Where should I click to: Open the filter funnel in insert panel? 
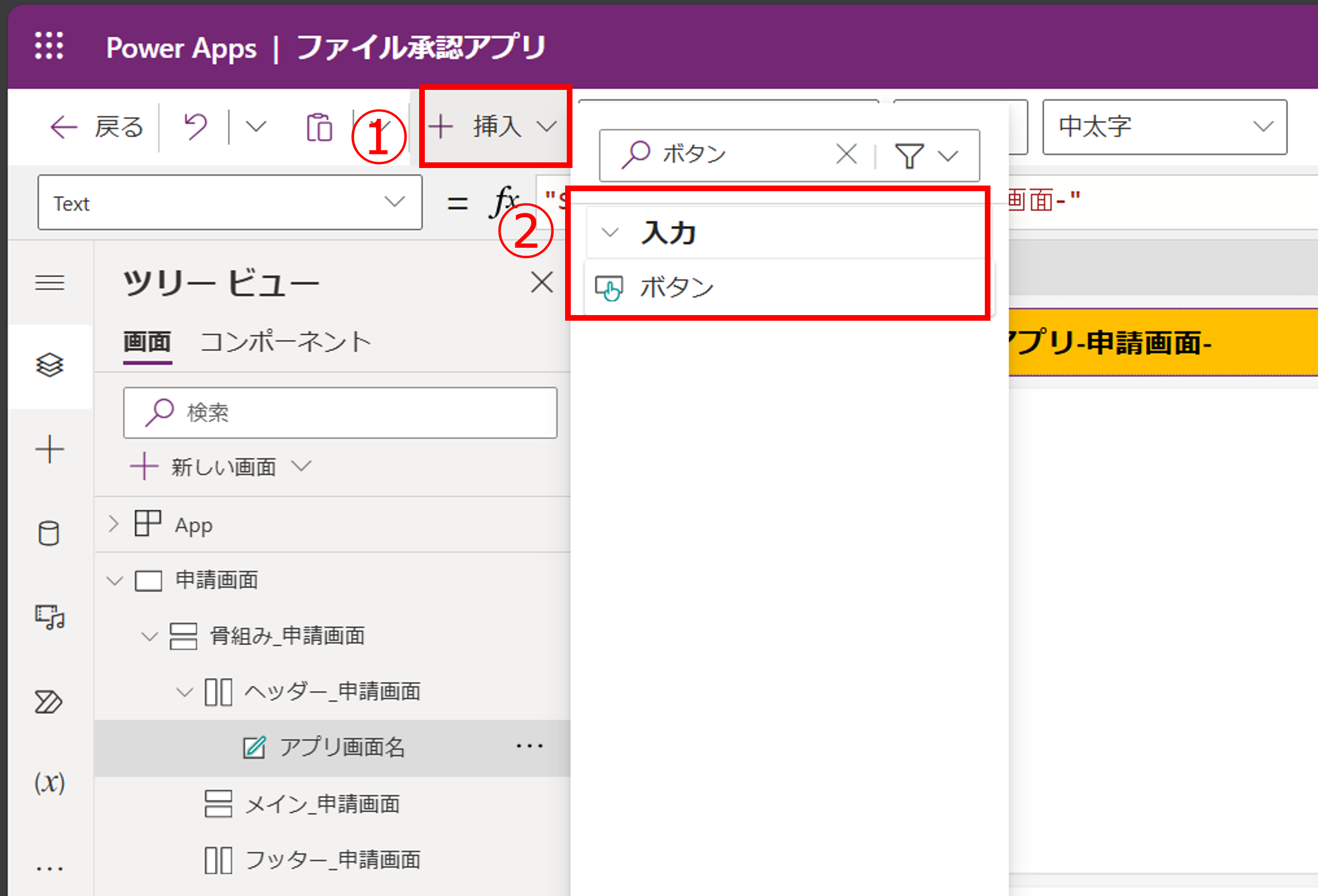(x=909, y=156)
